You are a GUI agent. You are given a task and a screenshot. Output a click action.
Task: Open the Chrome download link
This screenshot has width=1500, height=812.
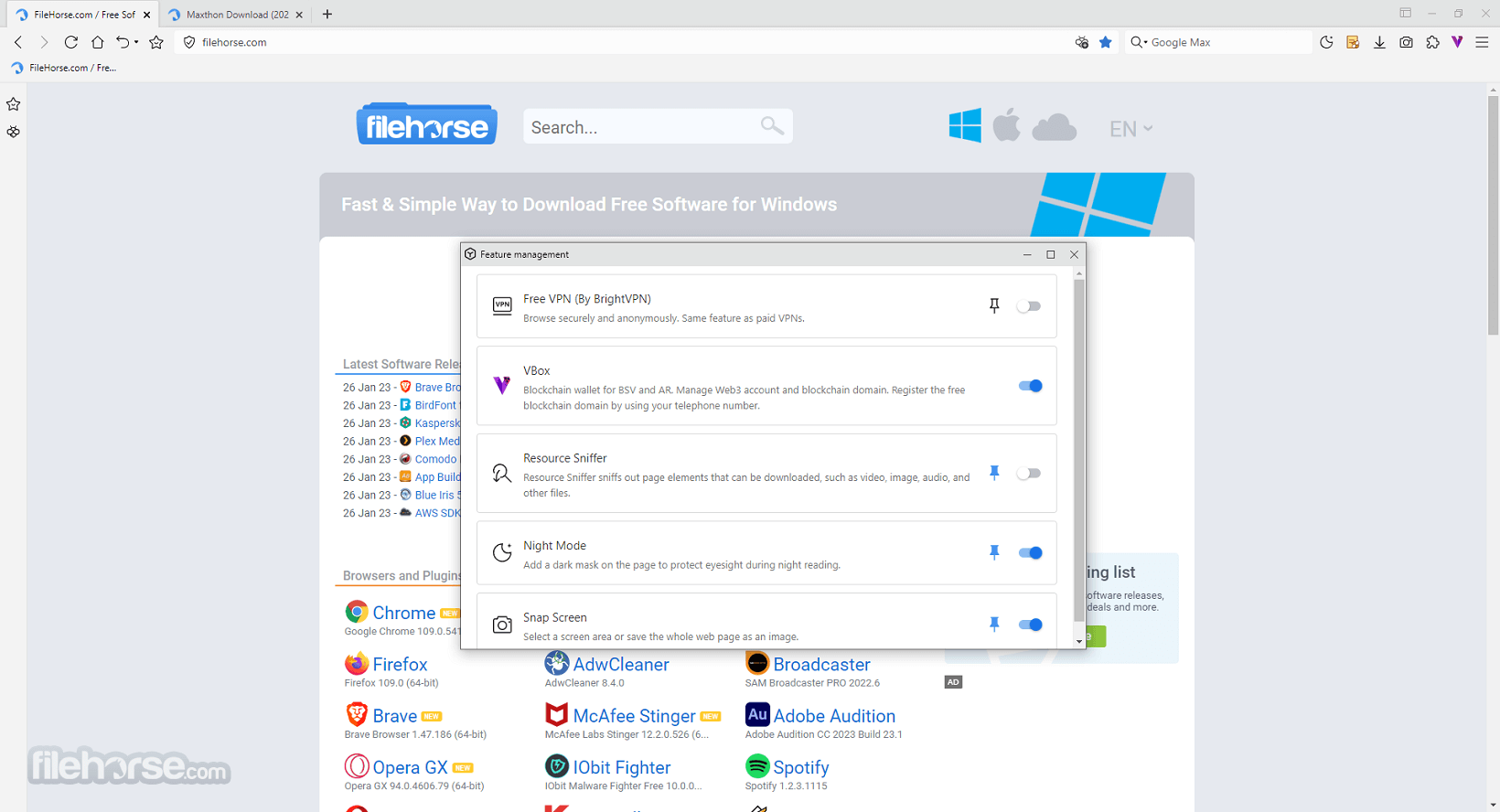coord(403,613)
